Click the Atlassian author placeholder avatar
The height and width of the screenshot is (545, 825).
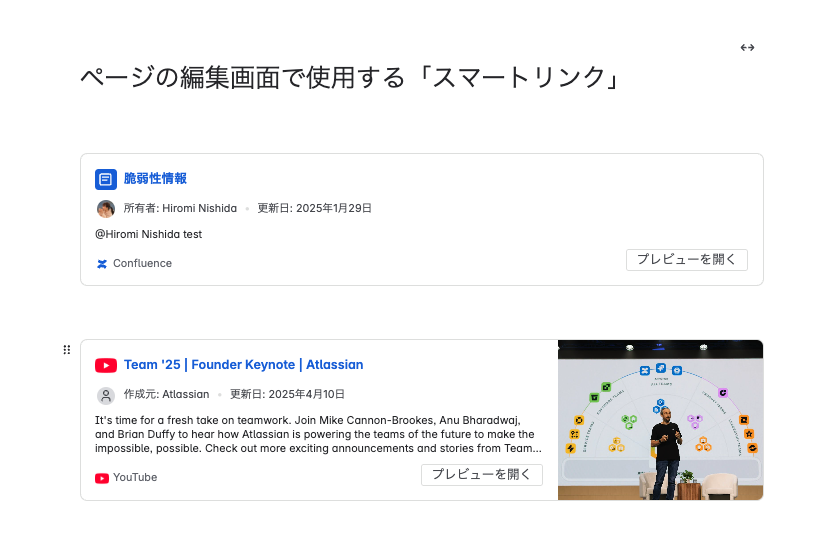coord(106,395)
